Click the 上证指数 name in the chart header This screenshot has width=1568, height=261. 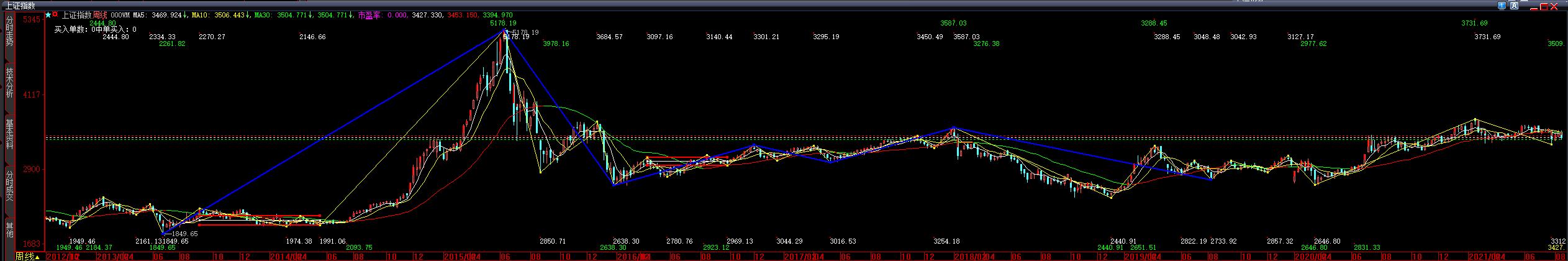pyautogui.click(x=76, y=15)
